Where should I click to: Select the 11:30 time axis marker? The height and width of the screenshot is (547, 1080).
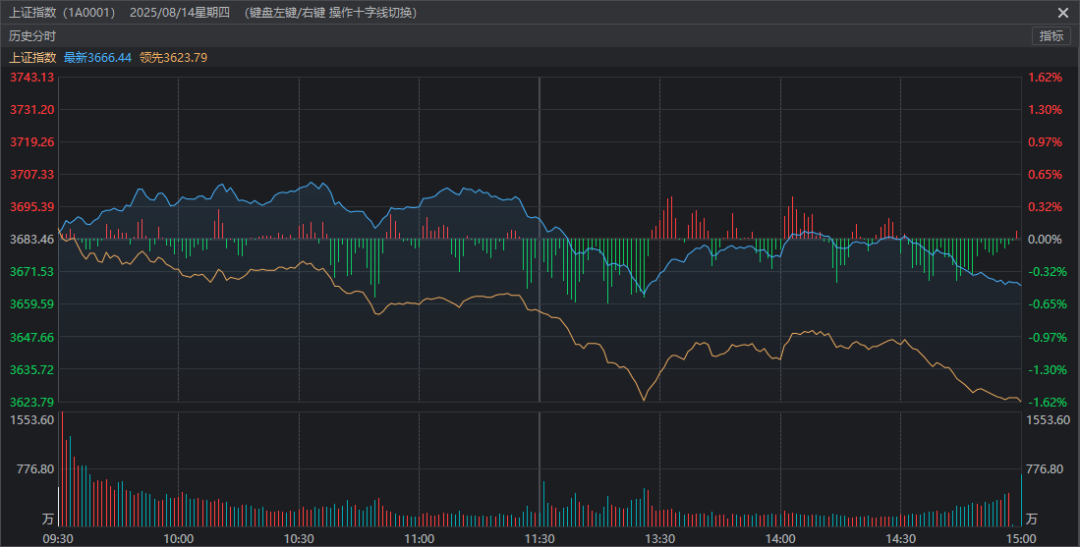pos(540,538)
